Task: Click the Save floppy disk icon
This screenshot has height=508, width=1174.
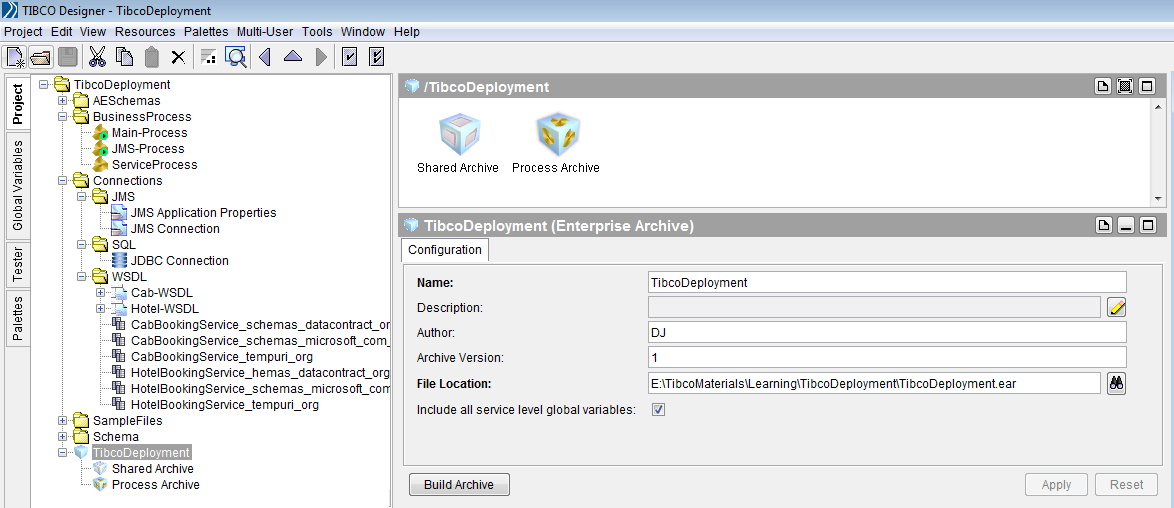Action: tap(67, 57)
